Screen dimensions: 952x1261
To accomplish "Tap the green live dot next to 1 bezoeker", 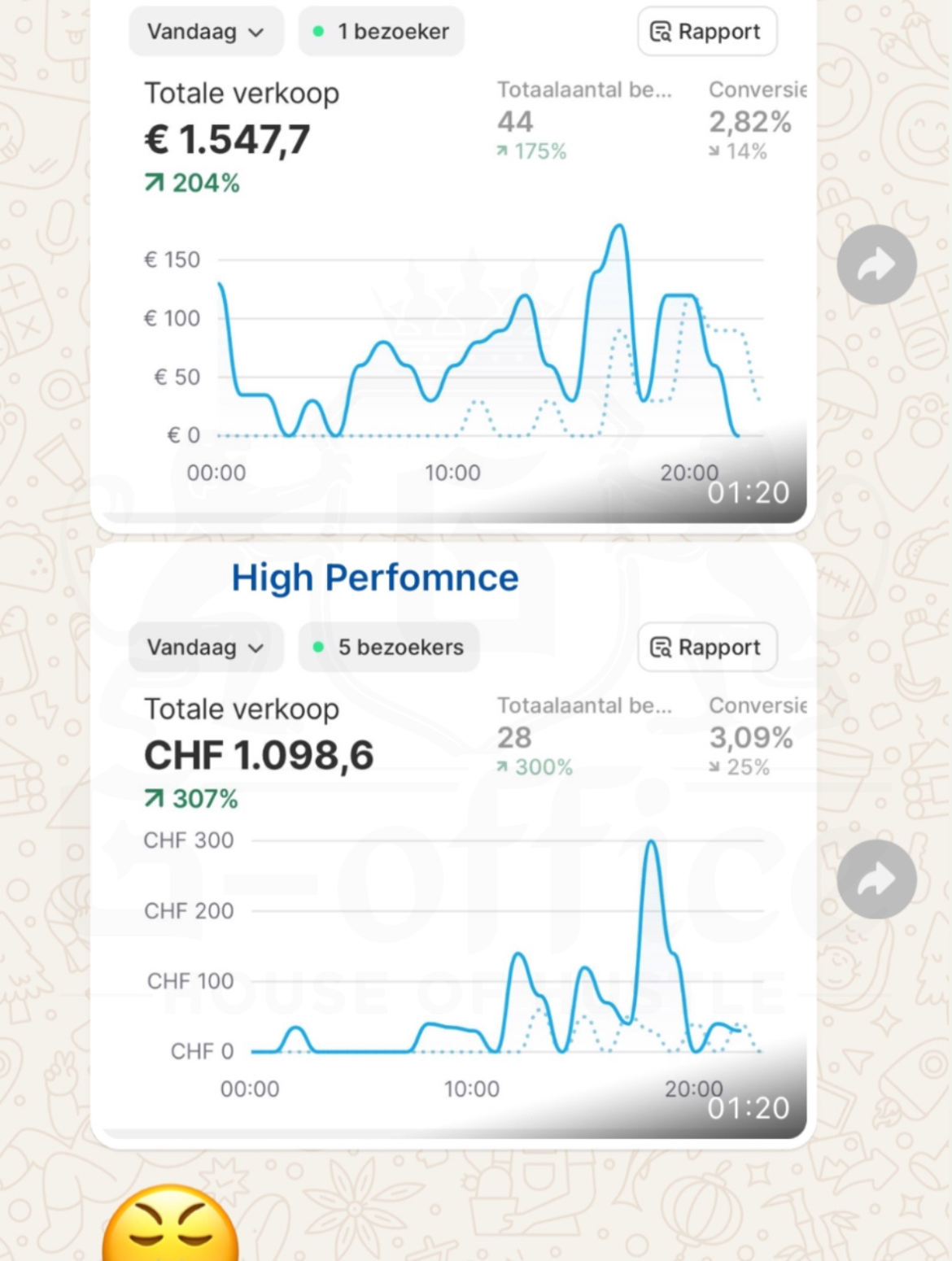I will coord(319,32).
